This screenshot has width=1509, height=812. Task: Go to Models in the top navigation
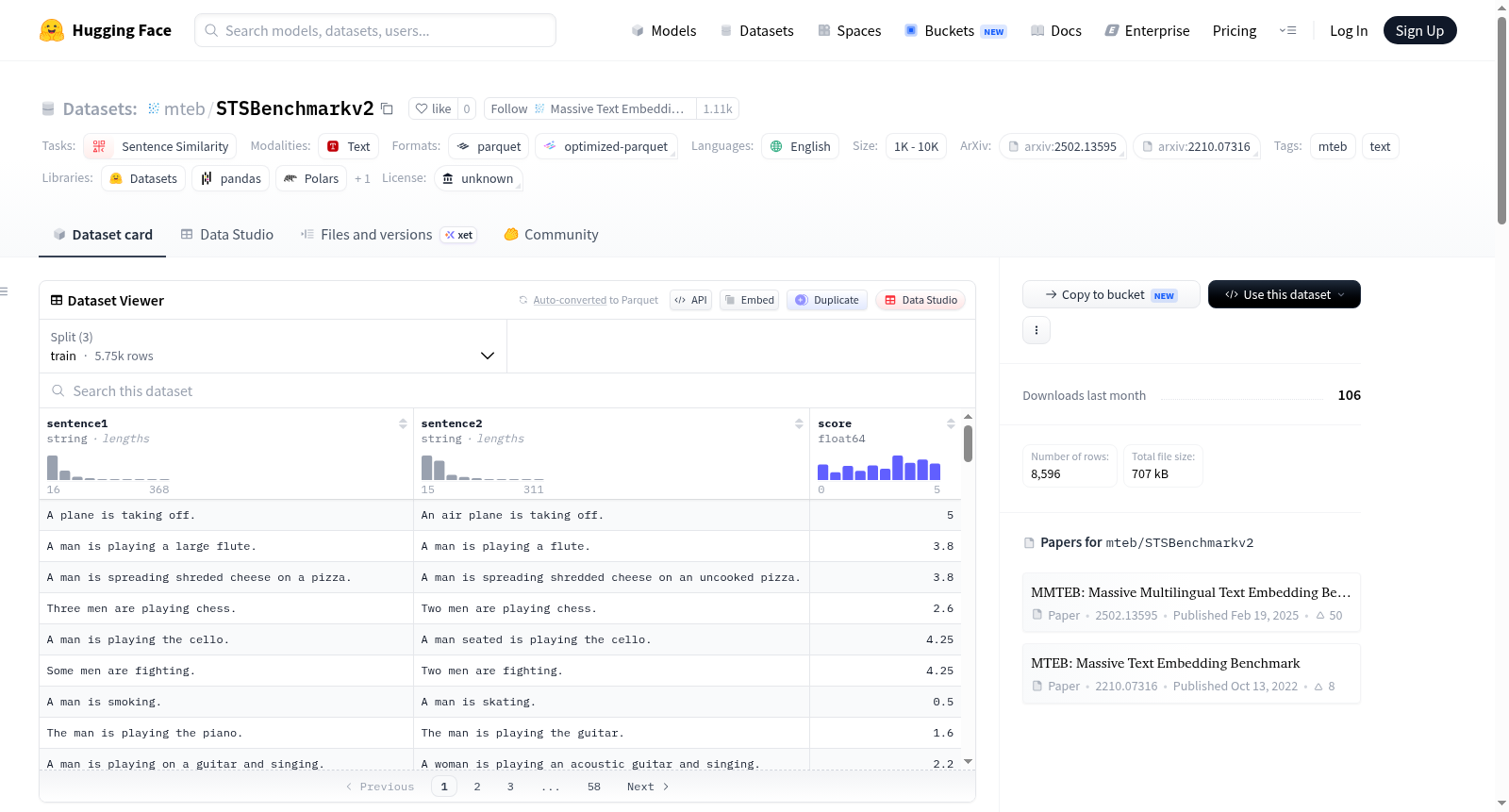tap(664, 30)
